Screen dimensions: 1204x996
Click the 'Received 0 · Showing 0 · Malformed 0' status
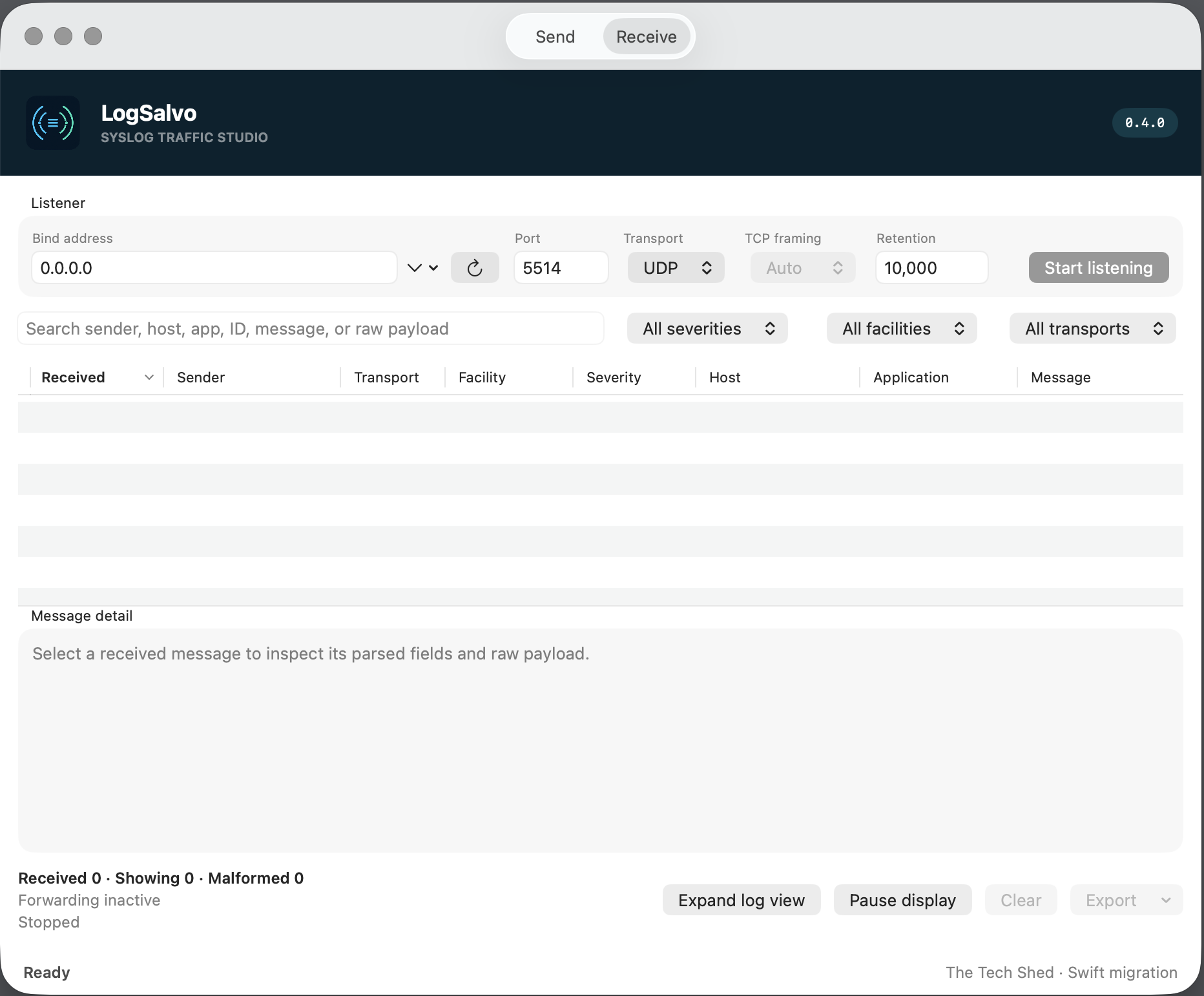tap(161, 878)
